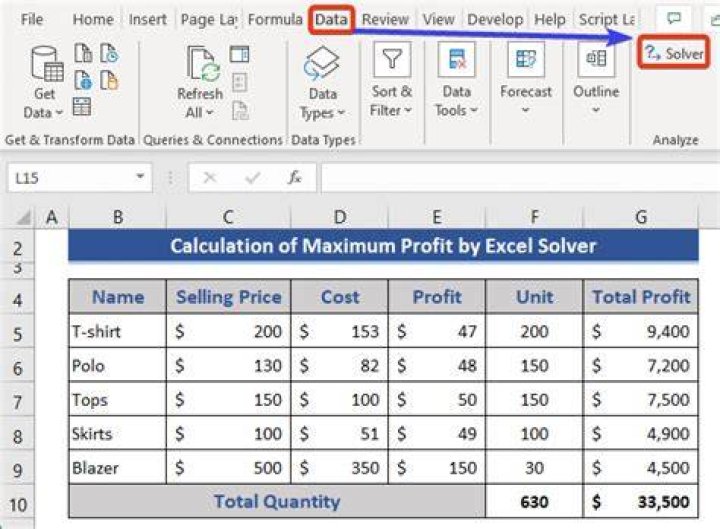Click the Polo cost cell 82
The width and height of the screenshot is (720, 529).
(x=339, y=365)
